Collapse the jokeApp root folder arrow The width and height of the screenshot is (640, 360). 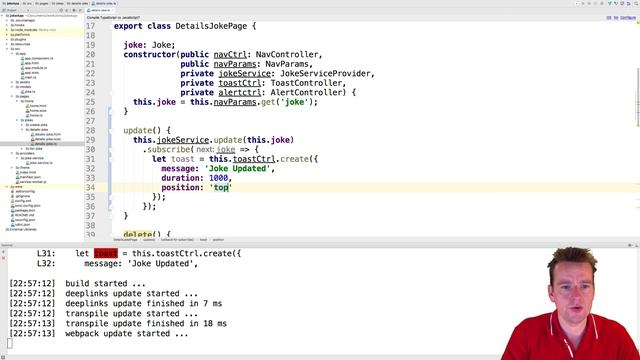[2, 16]
